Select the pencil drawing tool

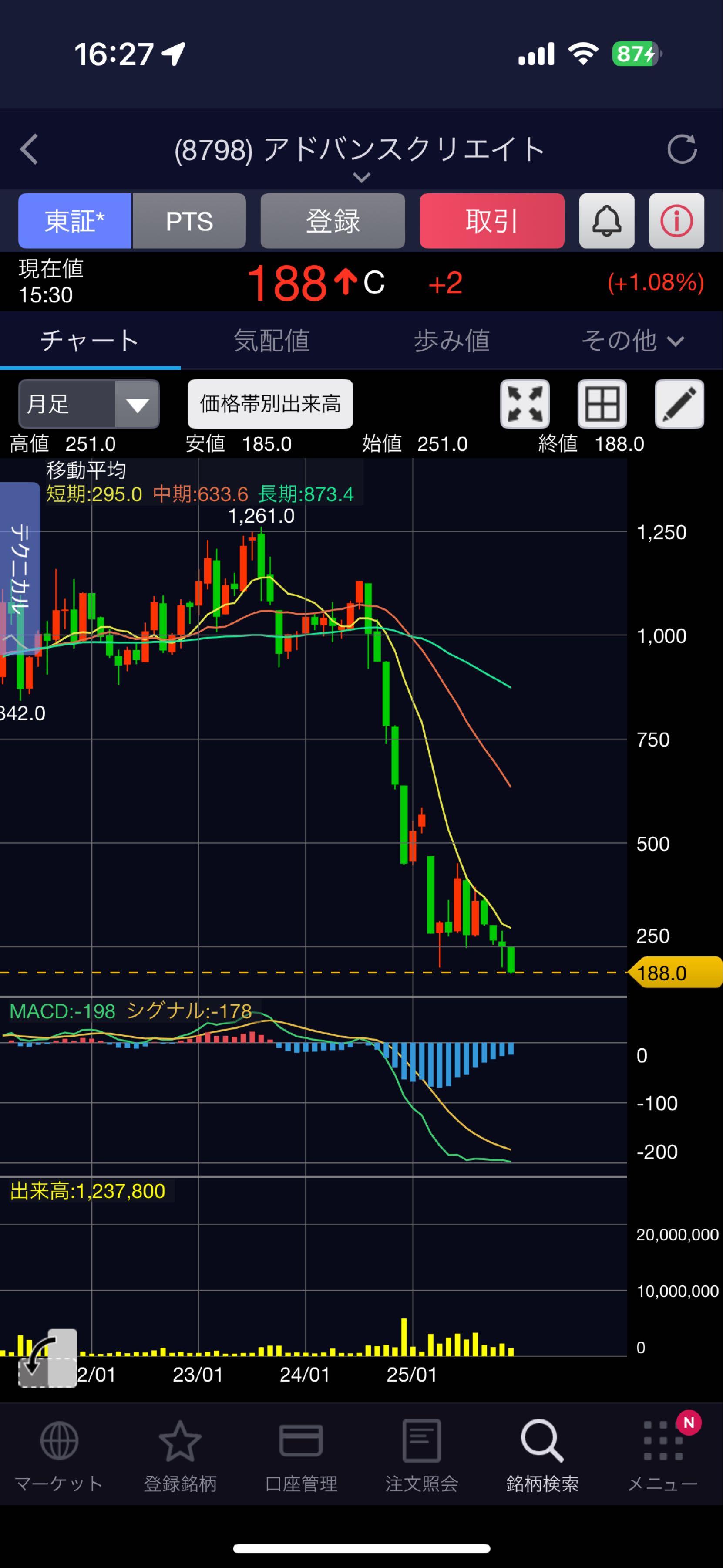[679, 404]
